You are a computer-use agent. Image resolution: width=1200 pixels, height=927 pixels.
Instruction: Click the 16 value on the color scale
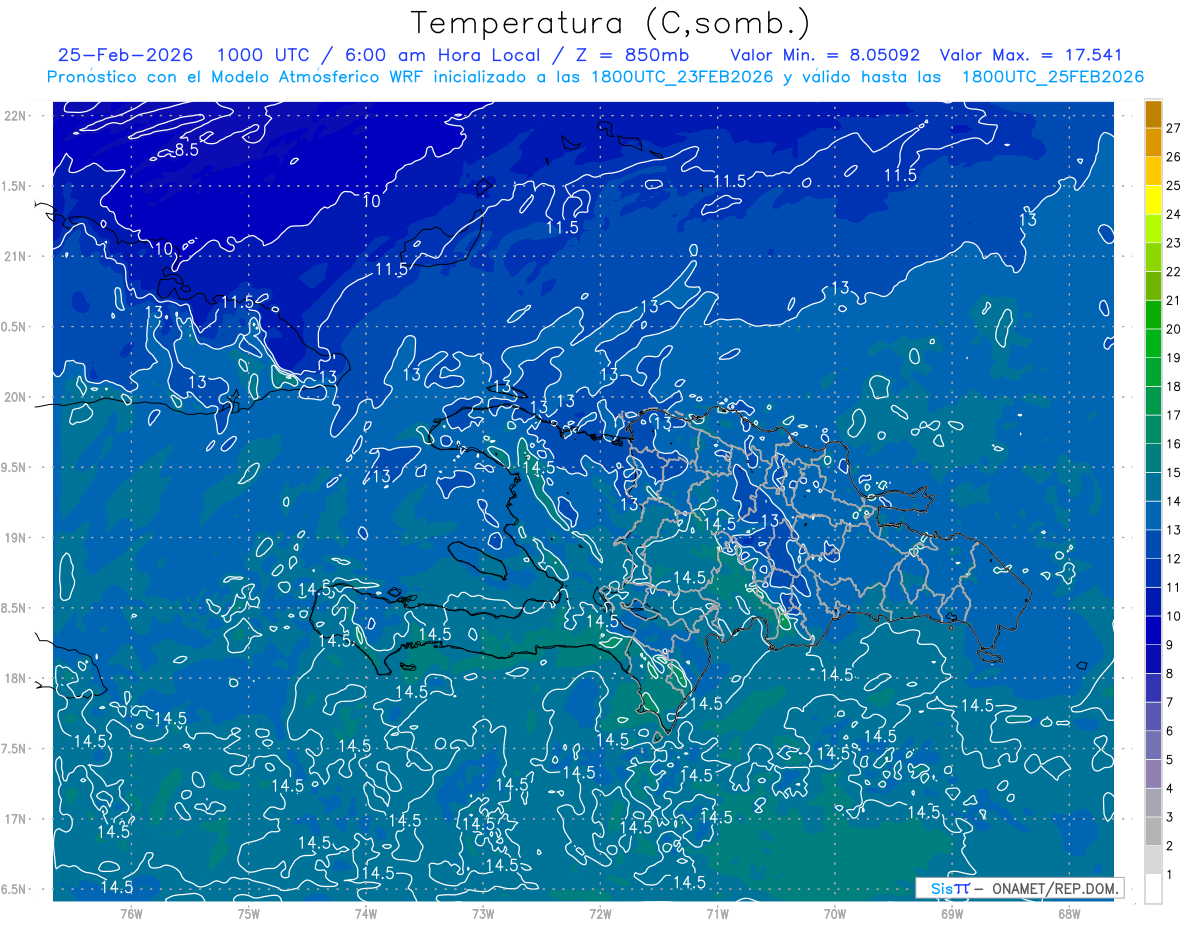click(1174, 444)
